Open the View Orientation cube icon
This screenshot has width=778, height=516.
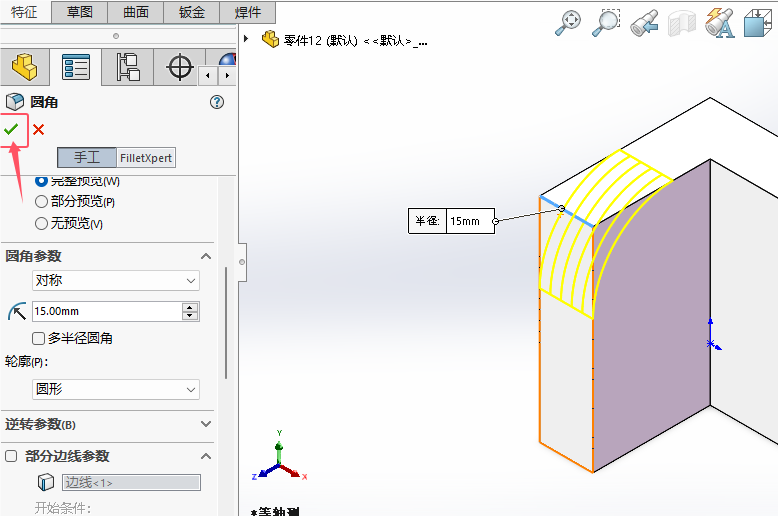coord(758,23)
